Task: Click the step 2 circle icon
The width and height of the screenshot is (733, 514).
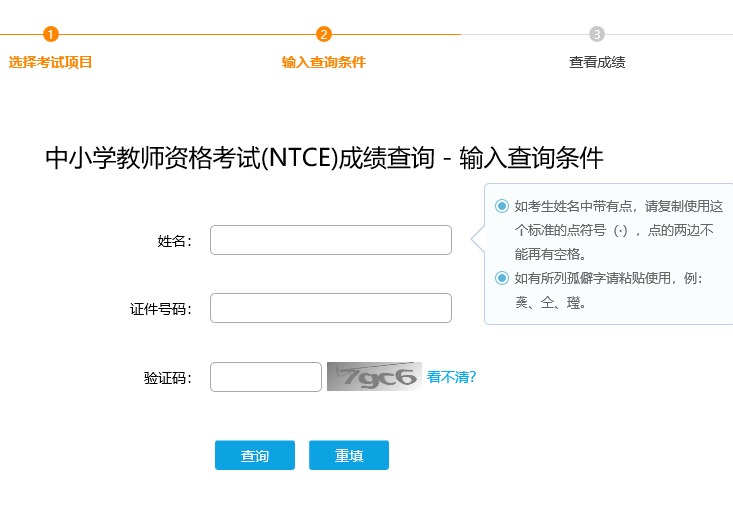Action: (x=324, y=34)
